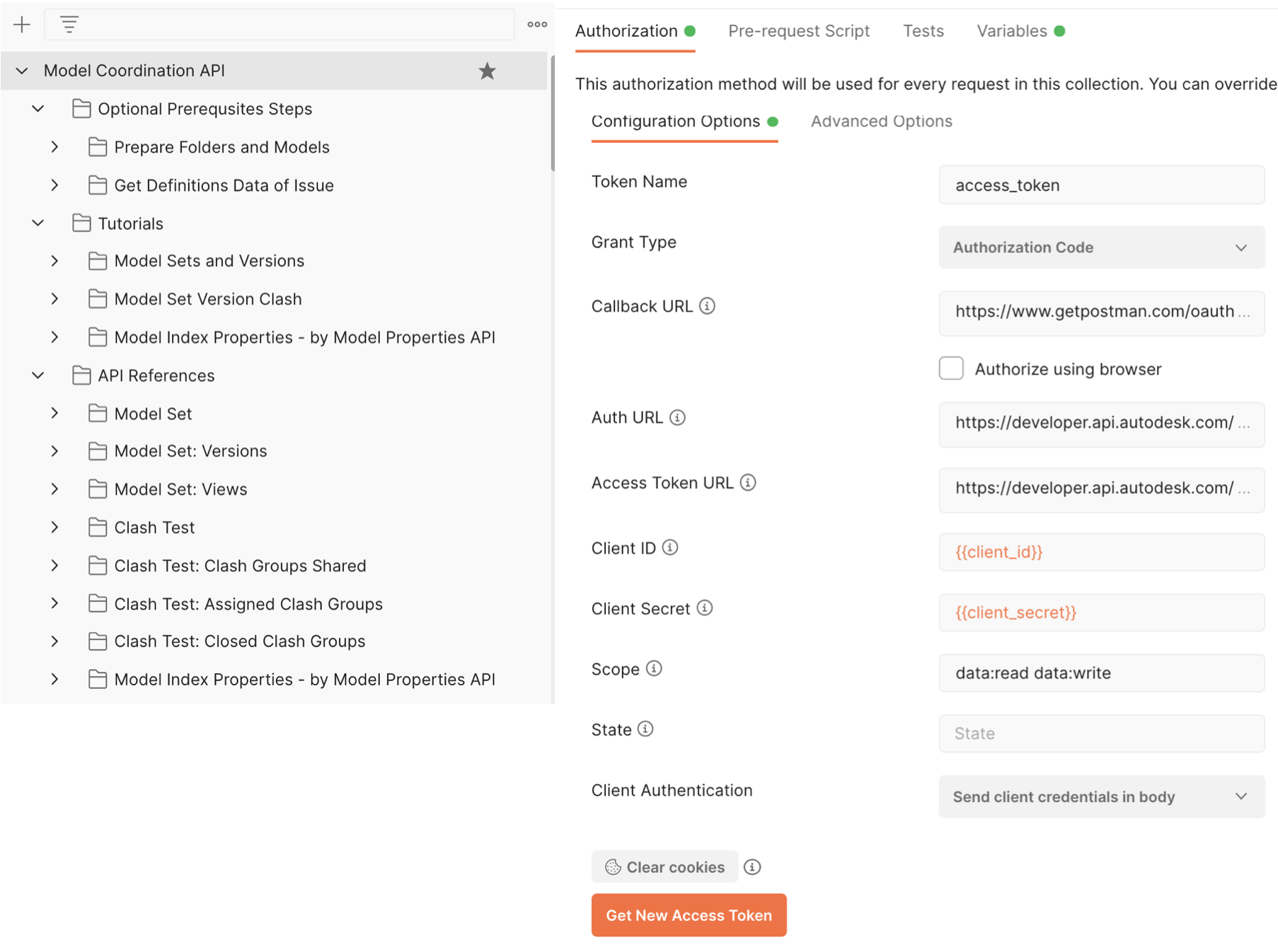
Task: Click the Model Set: Versions folder icon
Action: 98,451
